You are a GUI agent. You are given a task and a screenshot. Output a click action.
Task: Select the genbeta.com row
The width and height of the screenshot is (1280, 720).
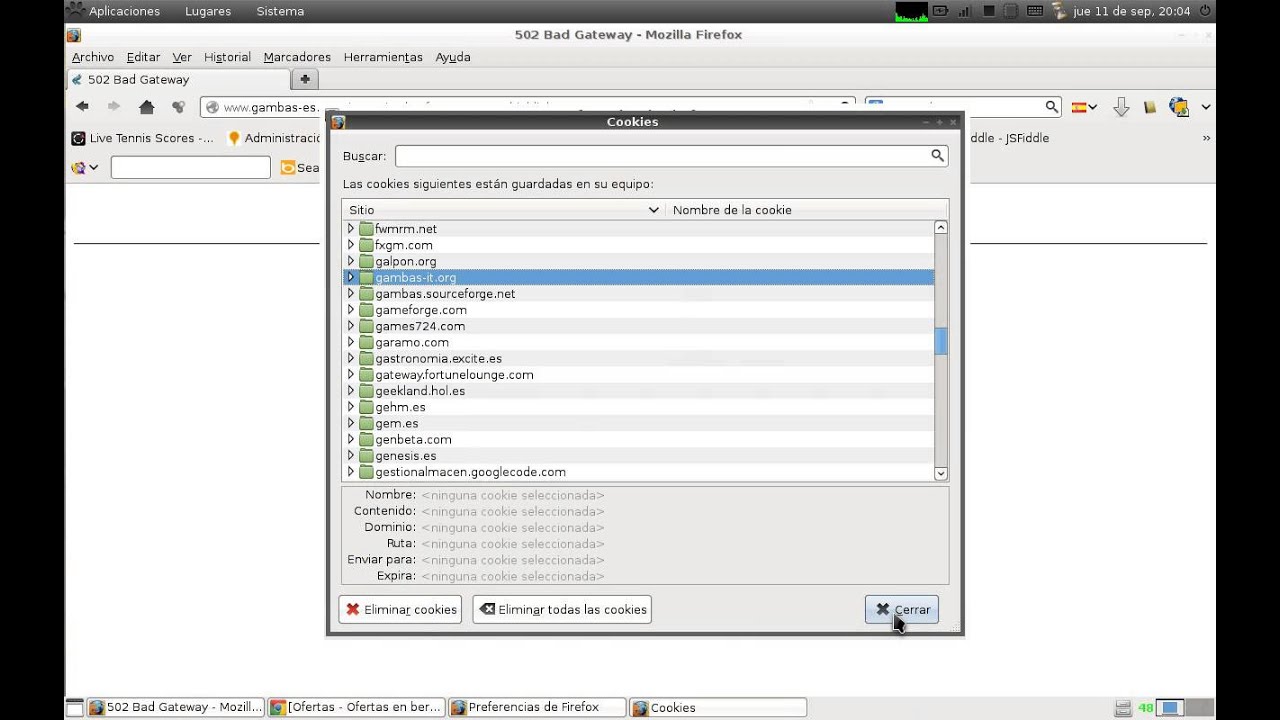[638, 439]
